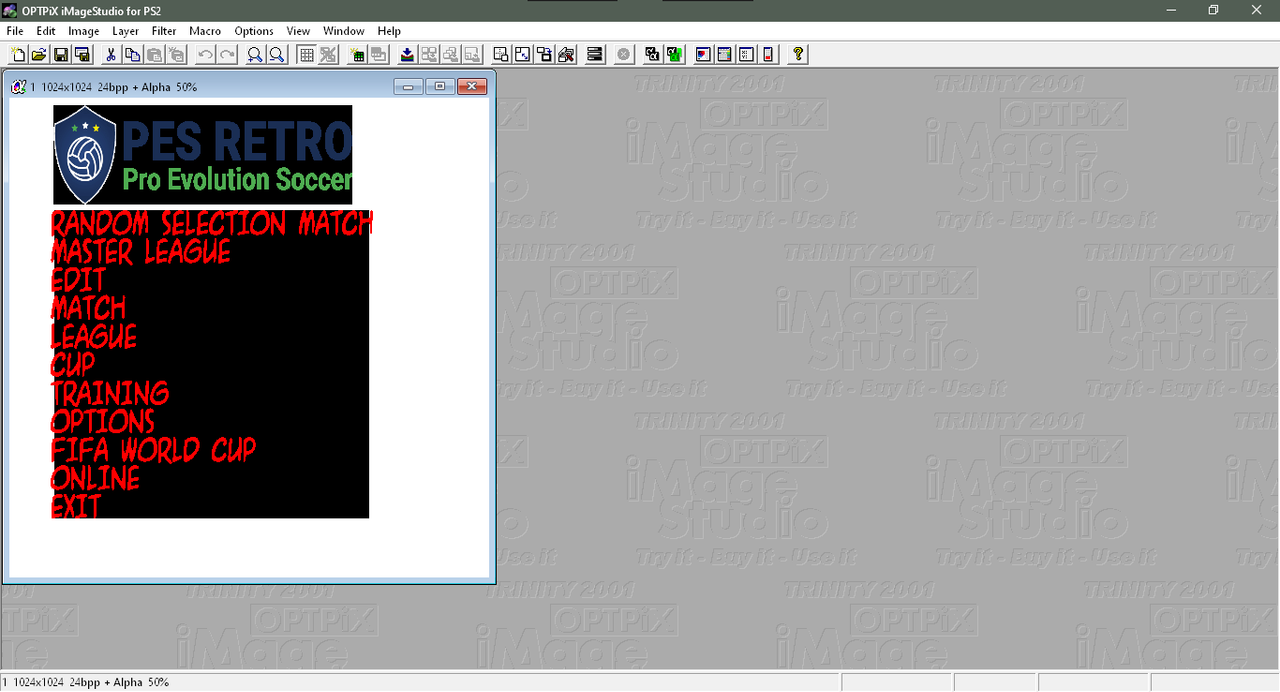Click the new layer green grid icon
Screen dimensions: 1280x692
[358, 55]
